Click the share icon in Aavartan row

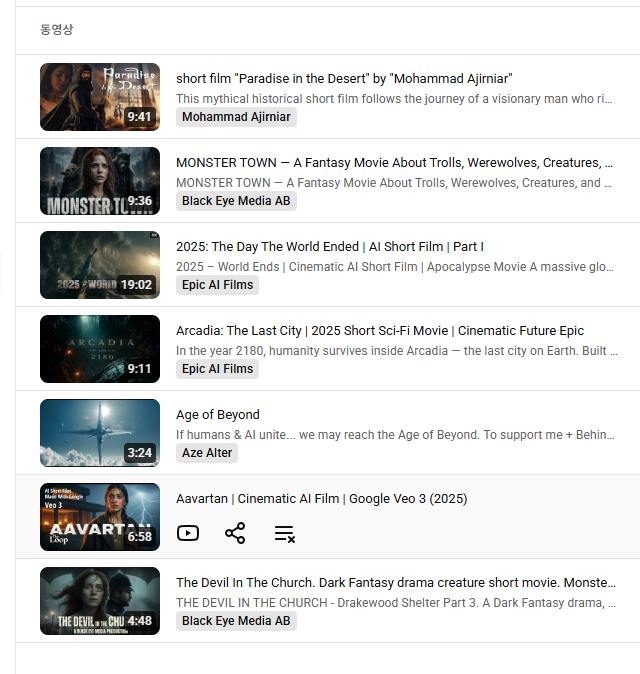pyautogui.click(x=235, y=533)
